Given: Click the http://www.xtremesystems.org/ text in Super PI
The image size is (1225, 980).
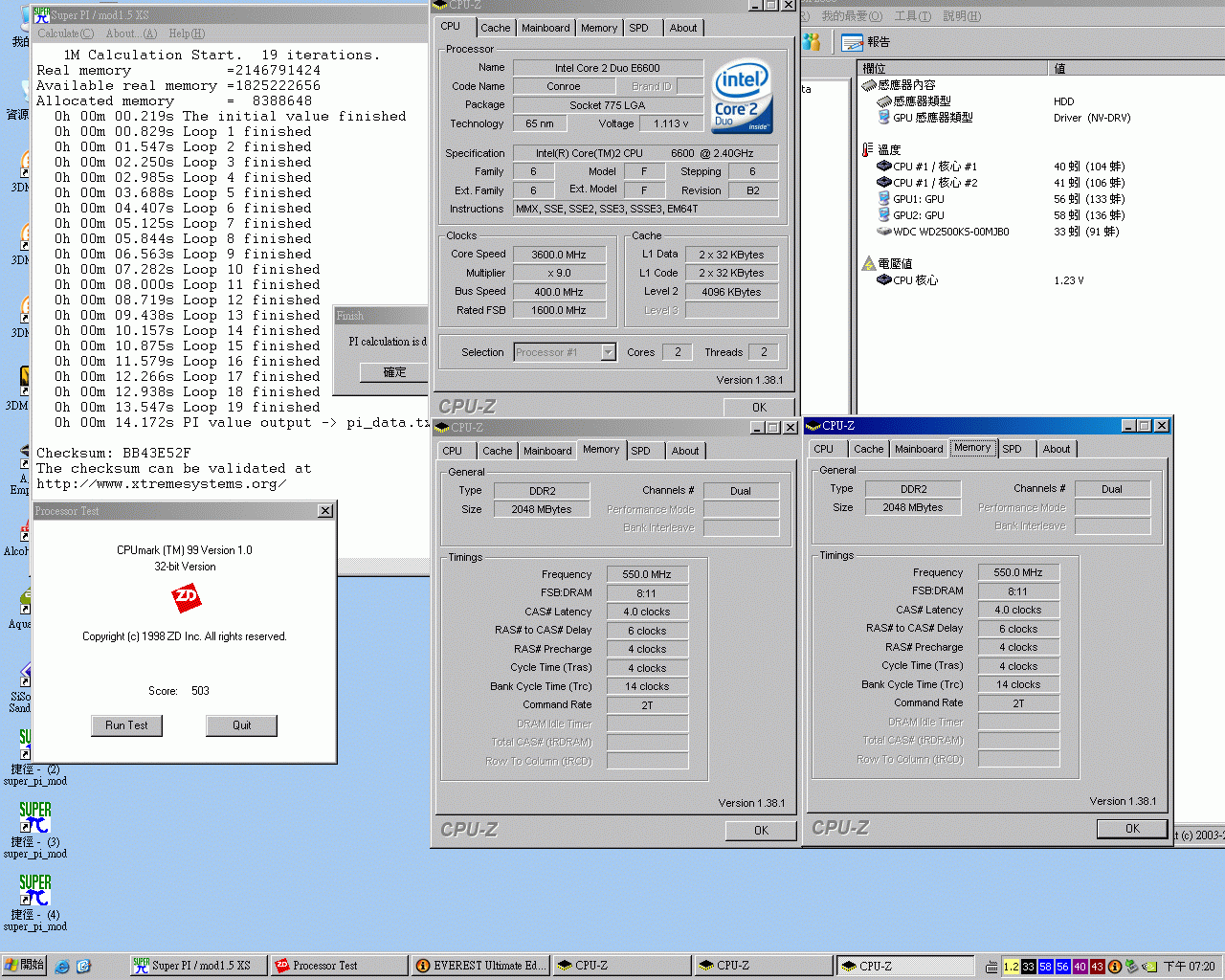Looking at the screenshot, I should coord(162,483).
